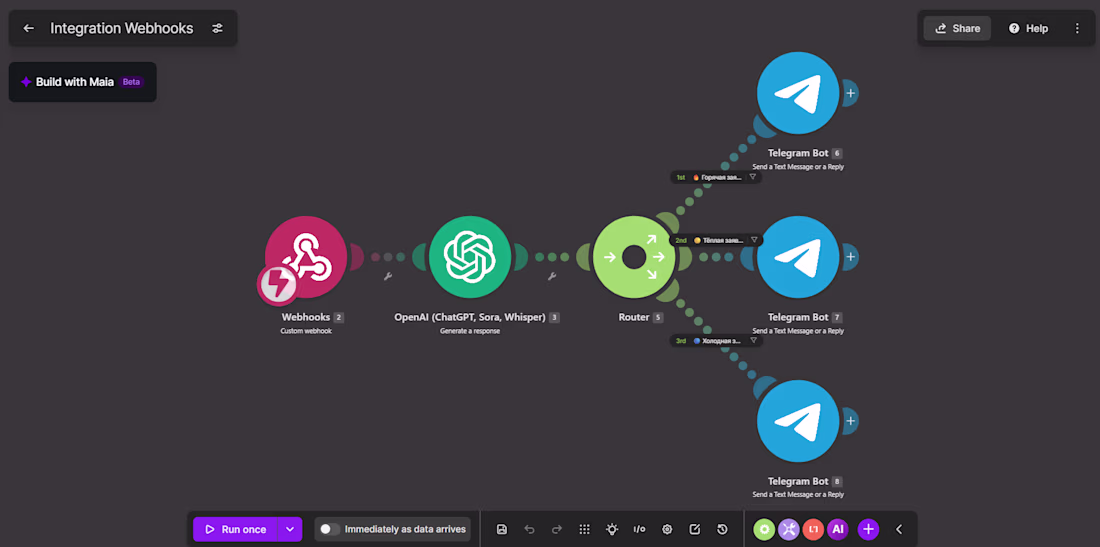Open green Flow control gear tools
The width and height of the screenshot is (1100, 547).
point(764,529)
